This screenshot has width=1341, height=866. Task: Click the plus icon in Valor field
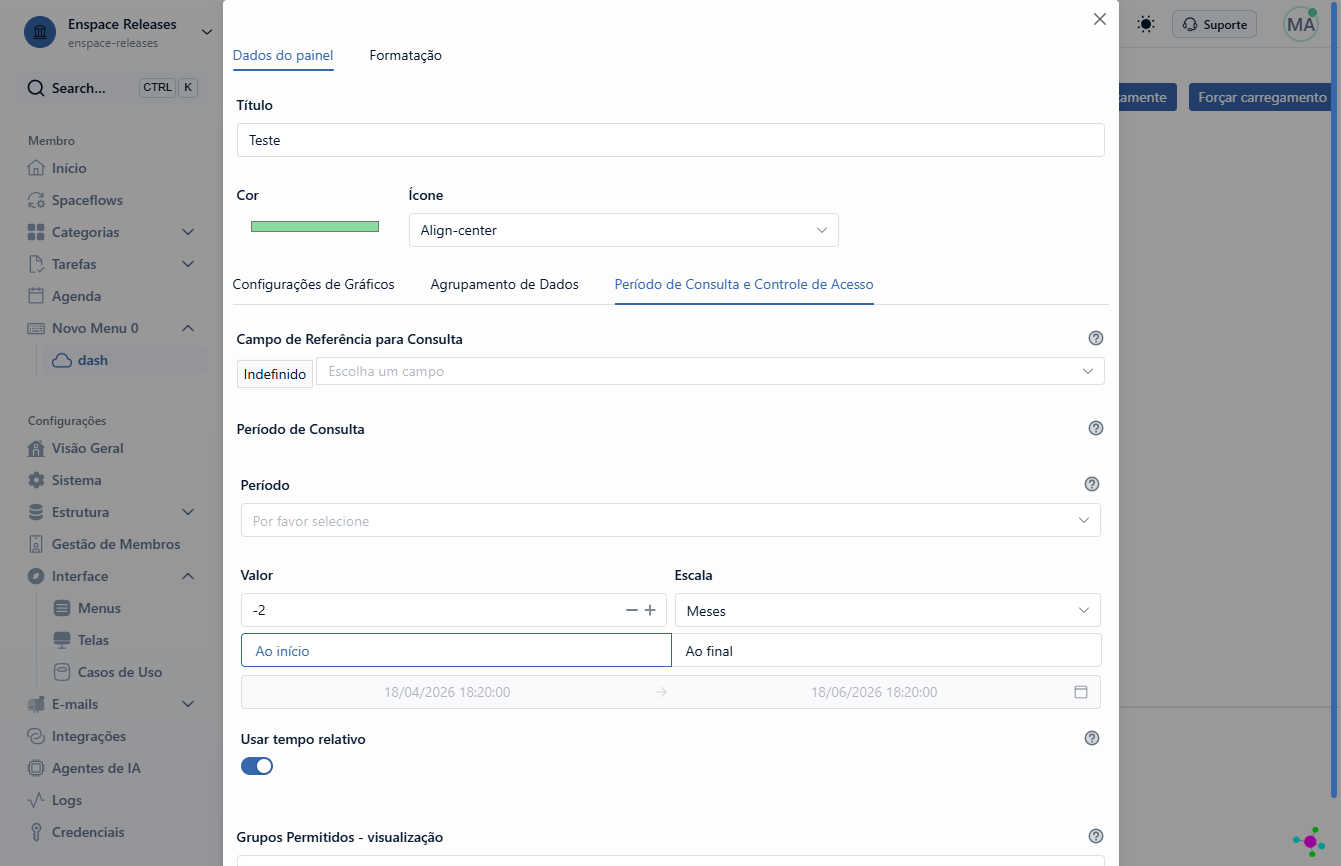pos(650,610)
